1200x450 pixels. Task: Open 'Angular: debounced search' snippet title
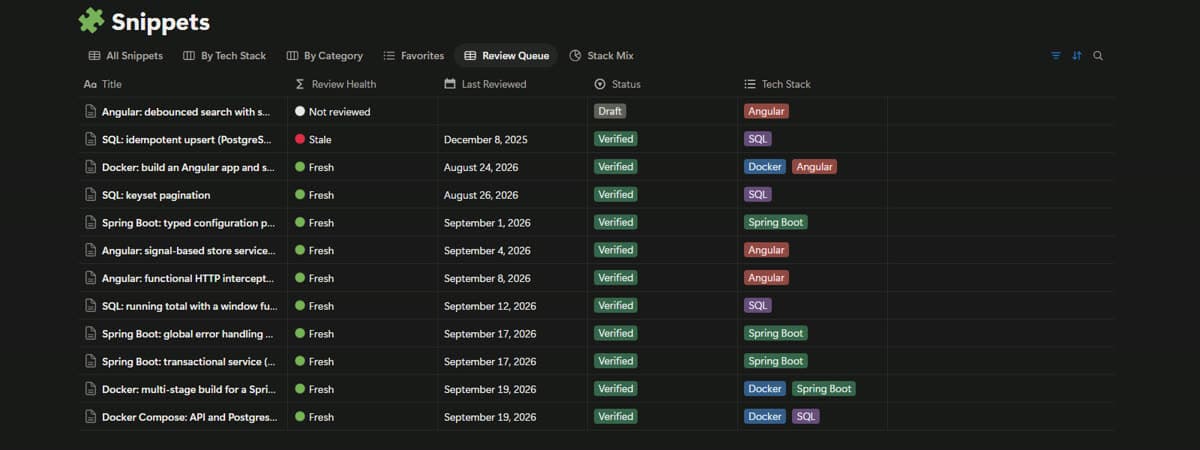click(x=186, y=112)
